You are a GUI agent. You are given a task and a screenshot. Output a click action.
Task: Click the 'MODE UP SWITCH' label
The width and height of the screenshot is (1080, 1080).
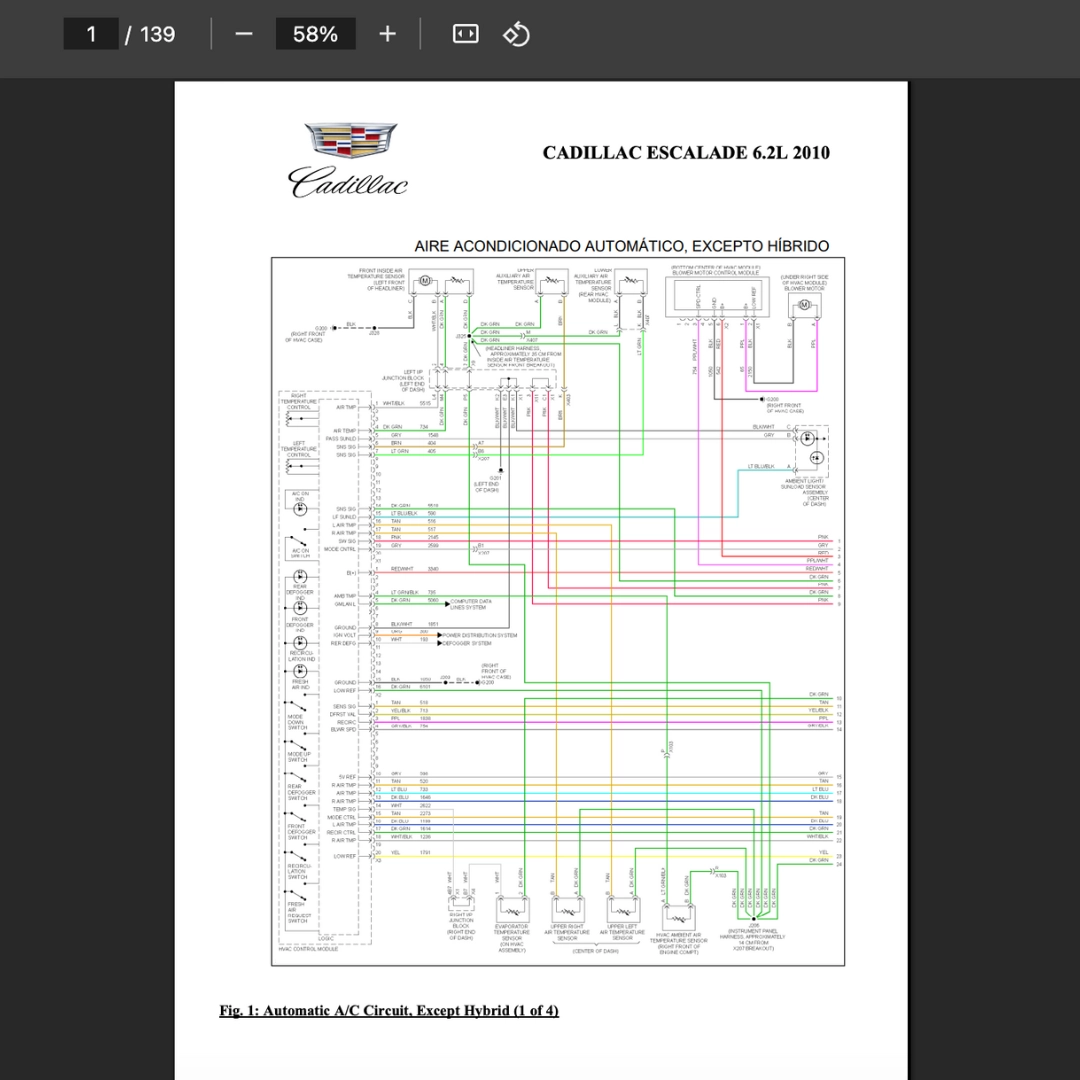[299, 757]
